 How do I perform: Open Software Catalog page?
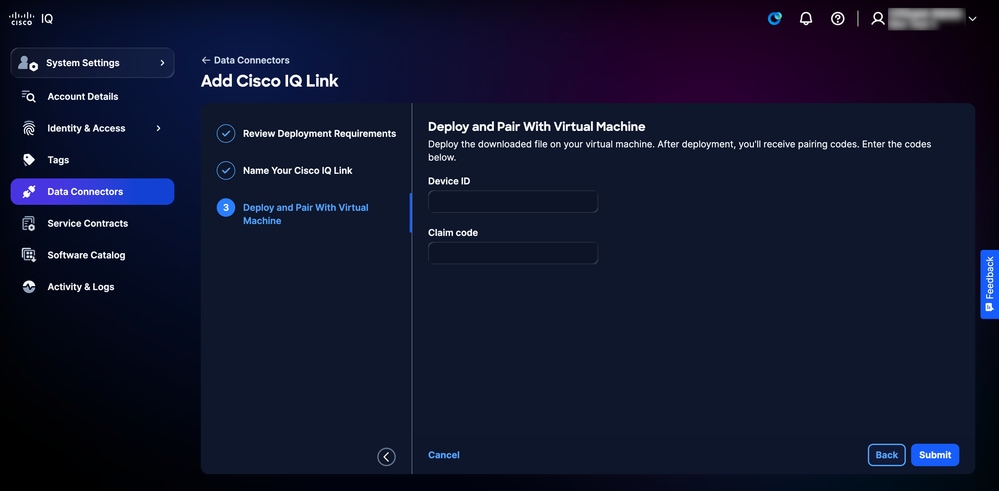(x=86, y=255)
